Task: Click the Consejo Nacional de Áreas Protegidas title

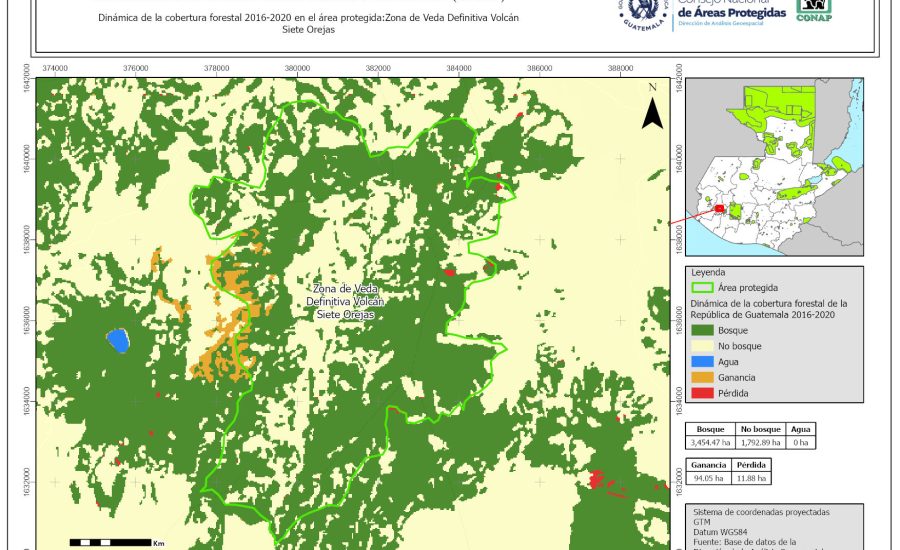Action: [732, 8]
